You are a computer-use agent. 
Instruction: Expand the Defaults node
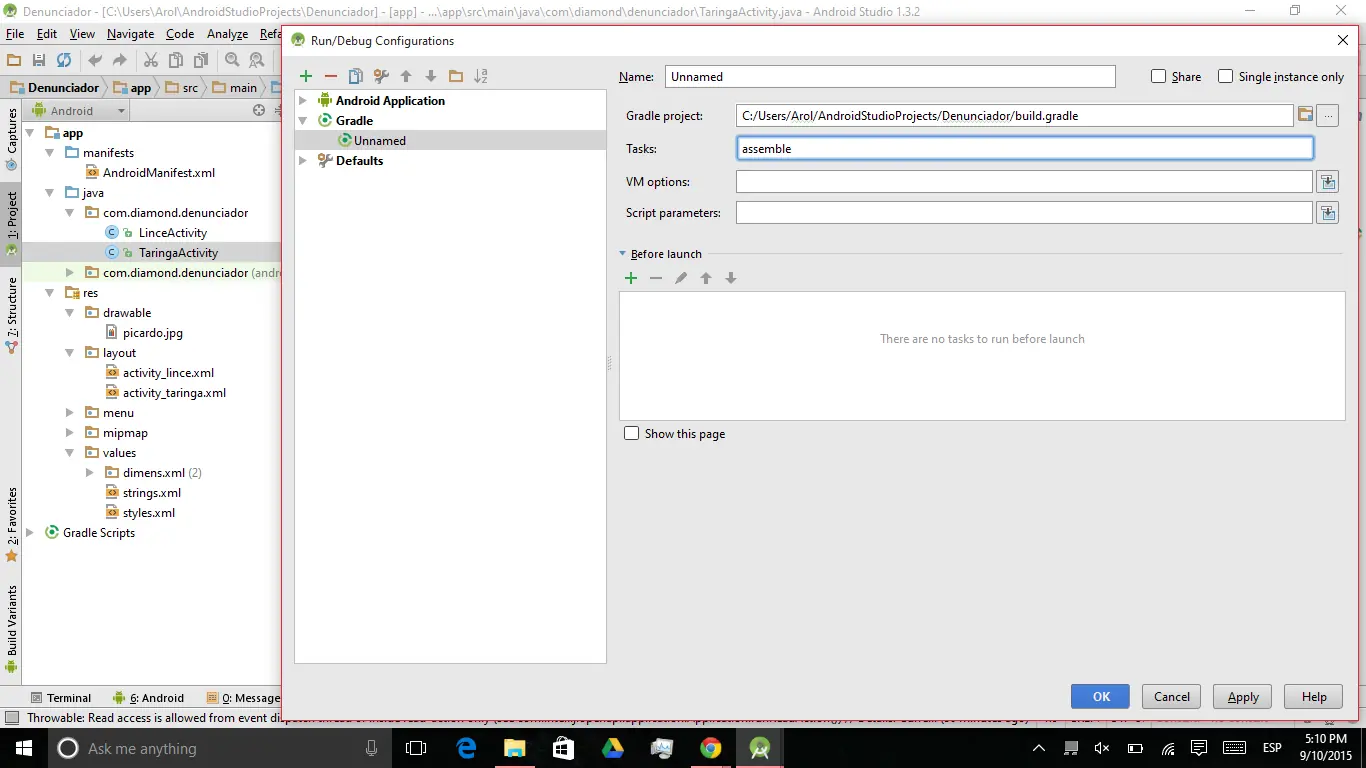tap(303, 160)
